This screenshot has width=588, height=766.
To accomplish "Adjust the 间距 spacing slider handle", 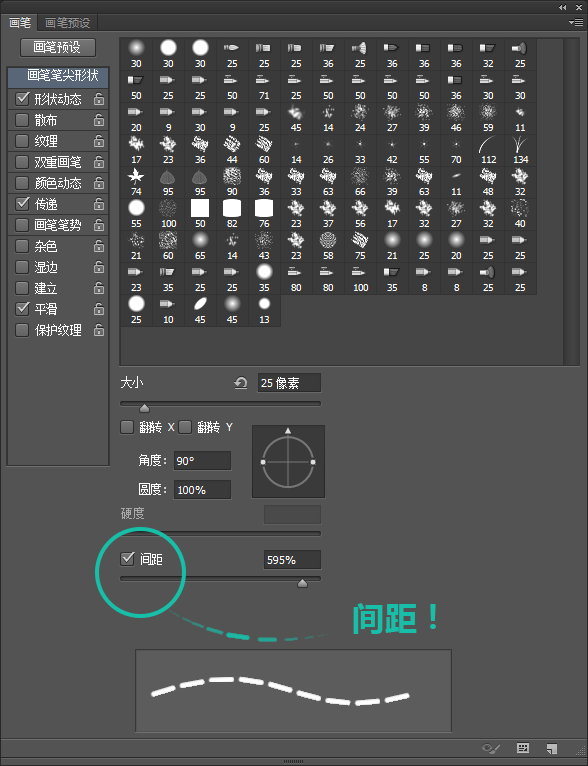I will click(303, 583).
